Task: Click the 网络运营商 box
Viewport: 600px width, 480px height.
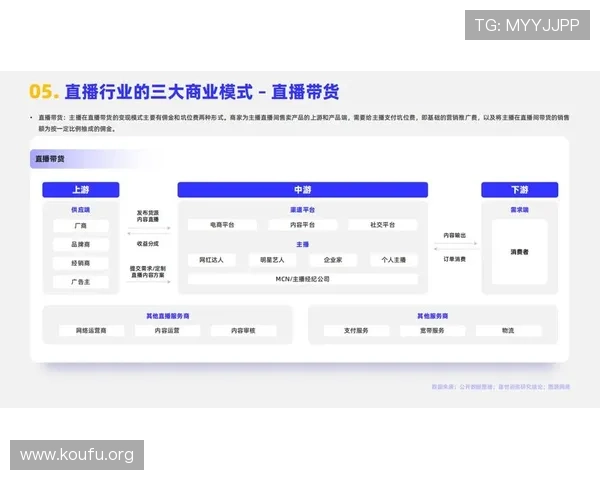Action: tap(91, 330)
